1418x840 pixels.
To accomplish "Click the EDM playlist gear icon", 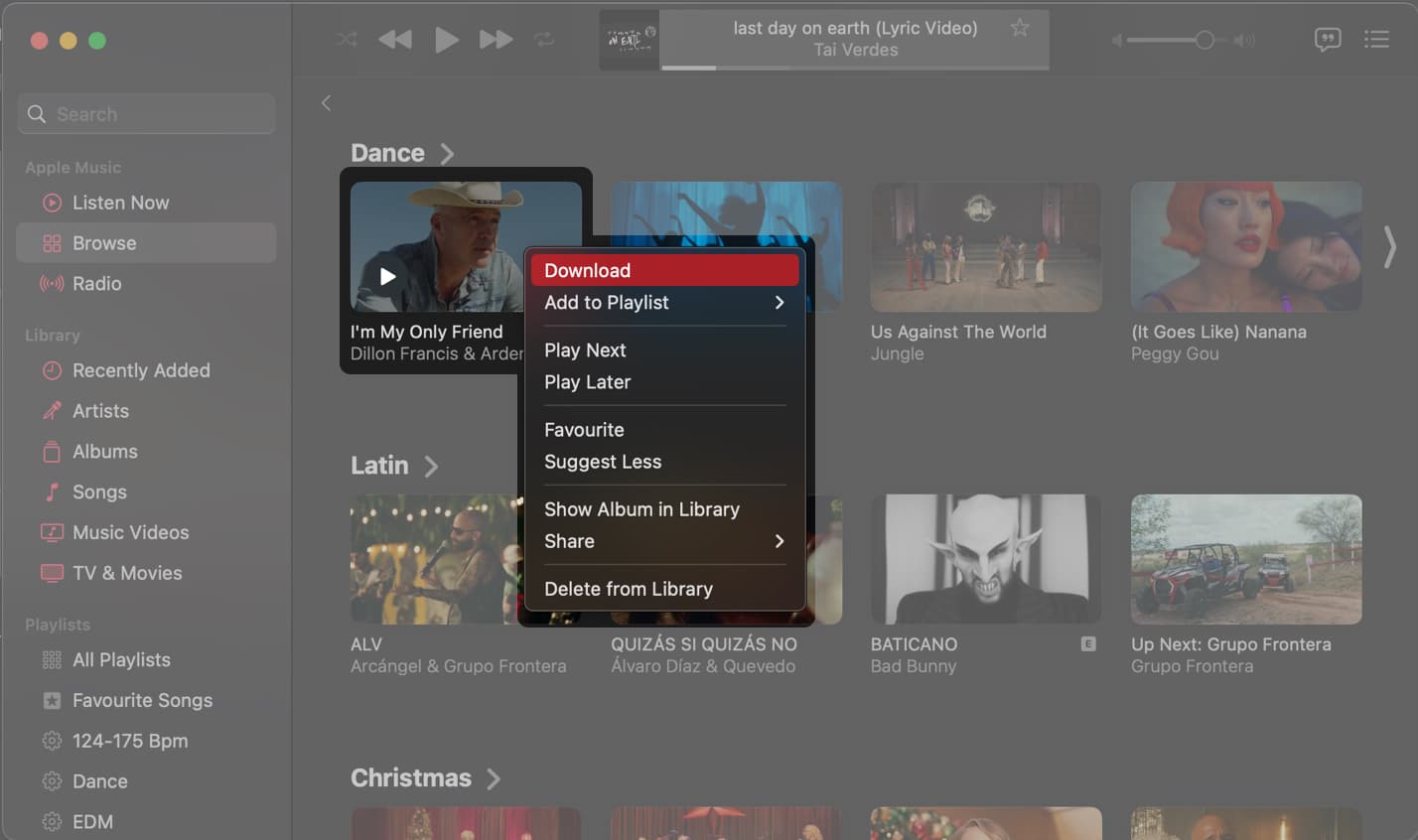I will pyautogui.click(x=52, y=822).
